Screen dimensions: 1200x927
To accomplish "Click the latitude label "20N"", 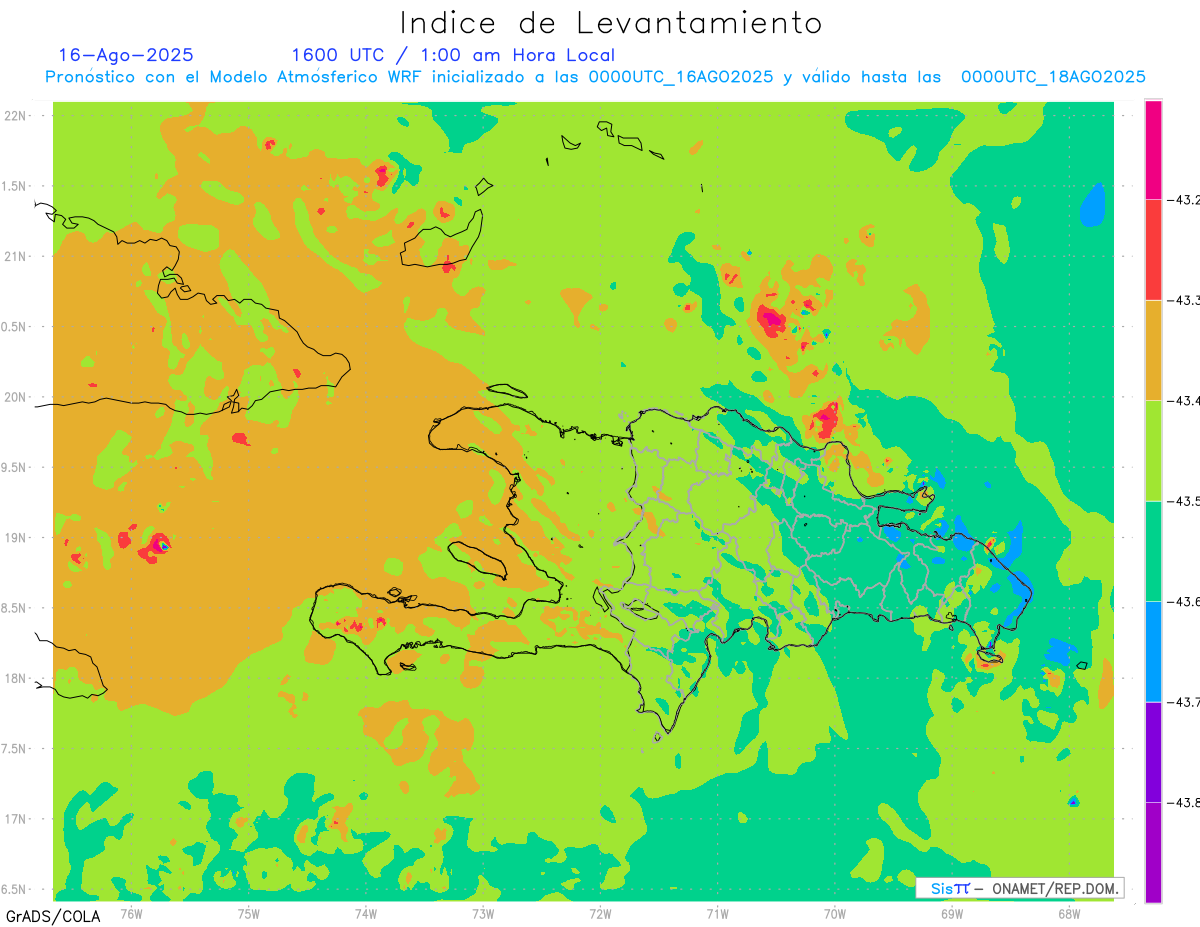I will tap(16, 397).
